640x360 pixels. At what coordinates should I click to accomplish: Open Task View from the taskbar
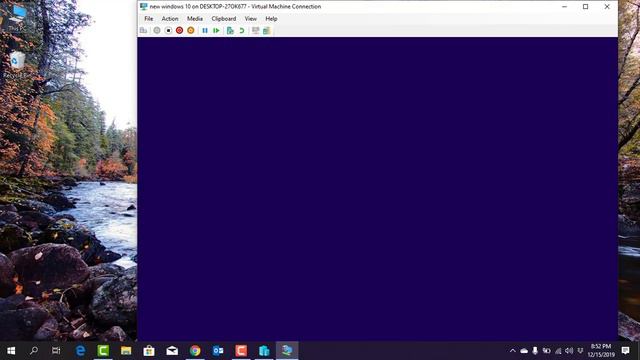(x=56, y=351)
